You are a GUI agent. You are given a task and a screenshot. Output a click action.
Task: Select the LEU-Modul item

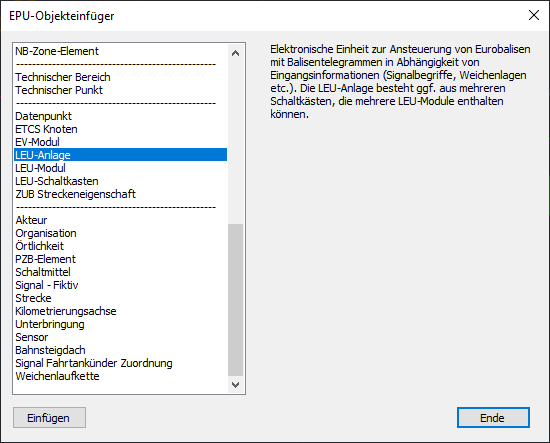[x=121, y=168]
